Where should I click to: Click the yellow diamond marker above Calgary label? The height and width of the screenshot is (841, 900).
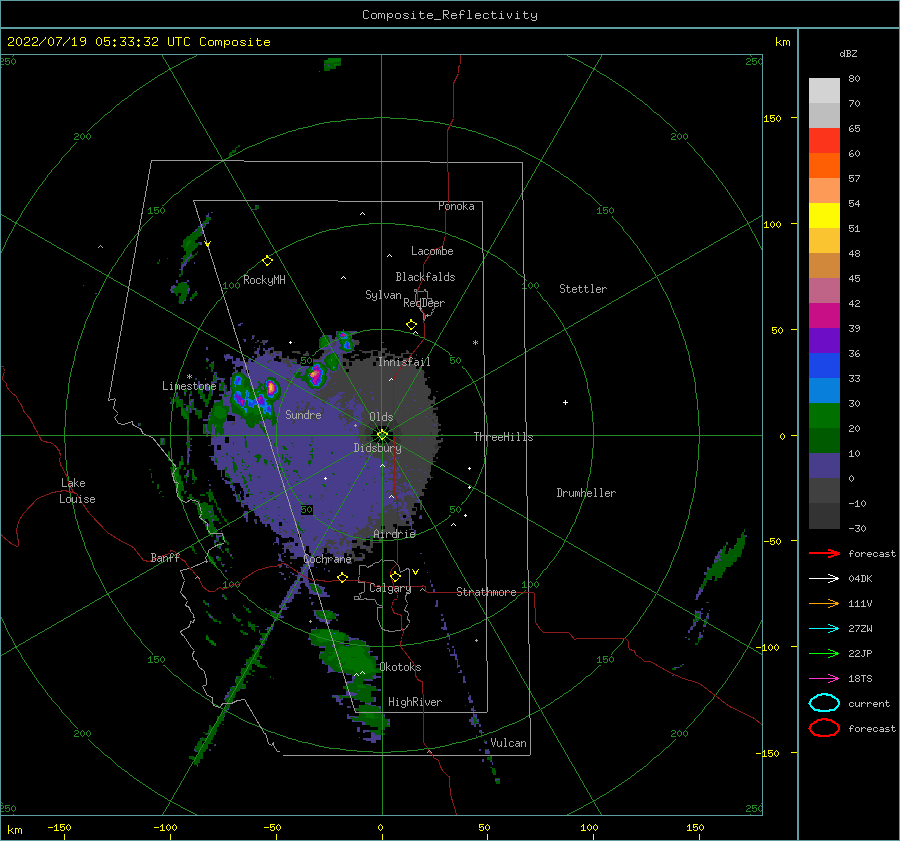click(395, 576)
